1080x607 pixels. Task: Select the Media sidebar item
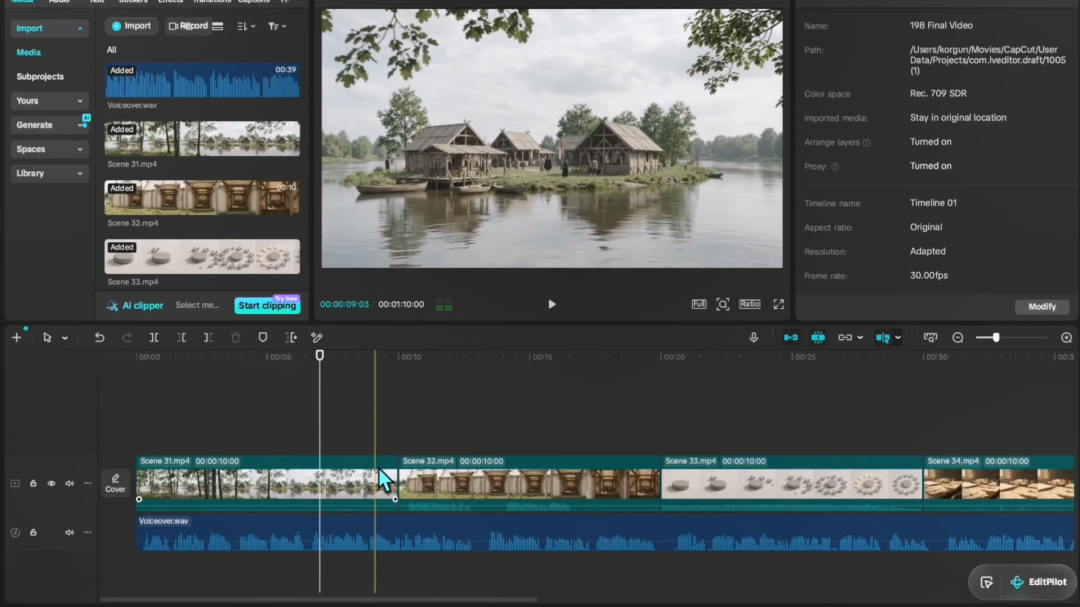tap(28, 52)
